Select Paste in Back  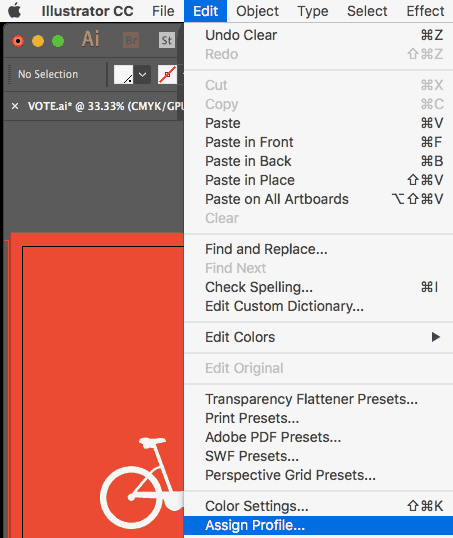click(318, 161)
